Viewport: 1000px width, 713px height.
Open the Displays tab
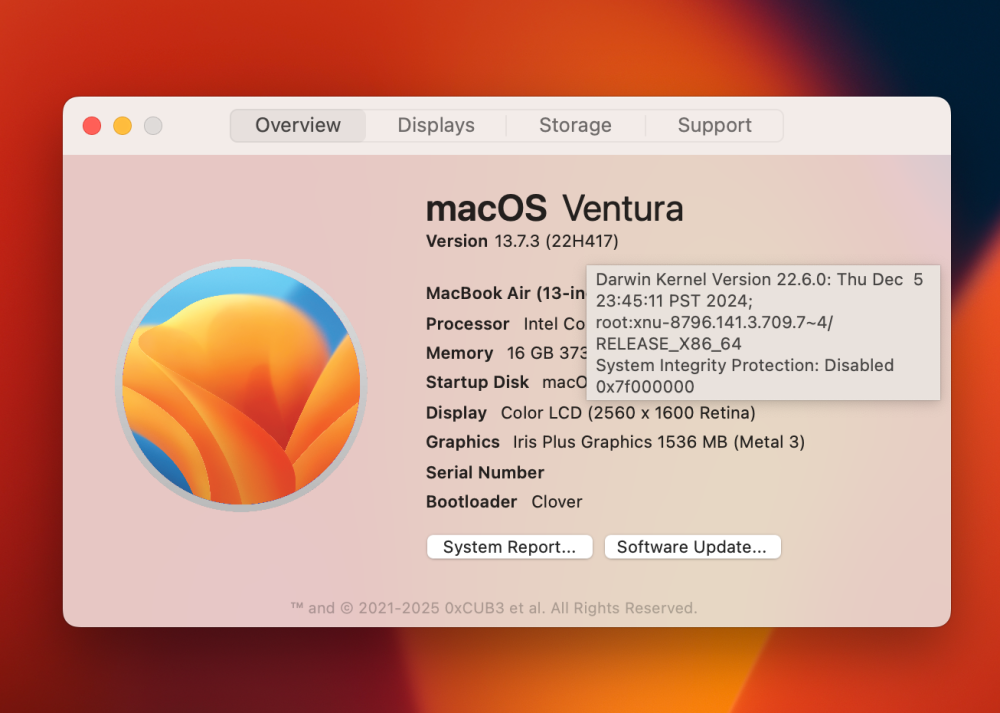click(436, 125)
